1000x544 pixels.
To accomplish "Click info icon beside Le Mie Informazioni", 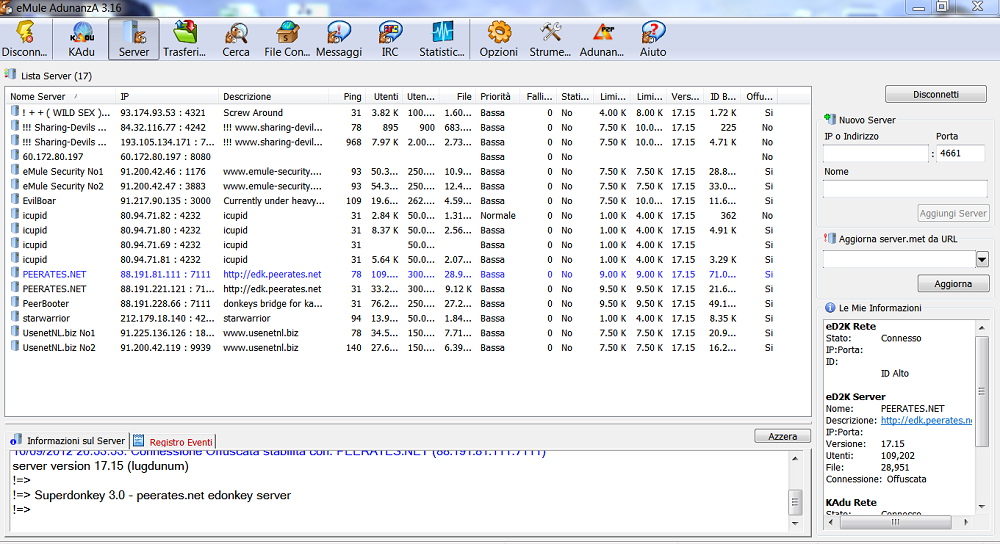I will 830,307.
